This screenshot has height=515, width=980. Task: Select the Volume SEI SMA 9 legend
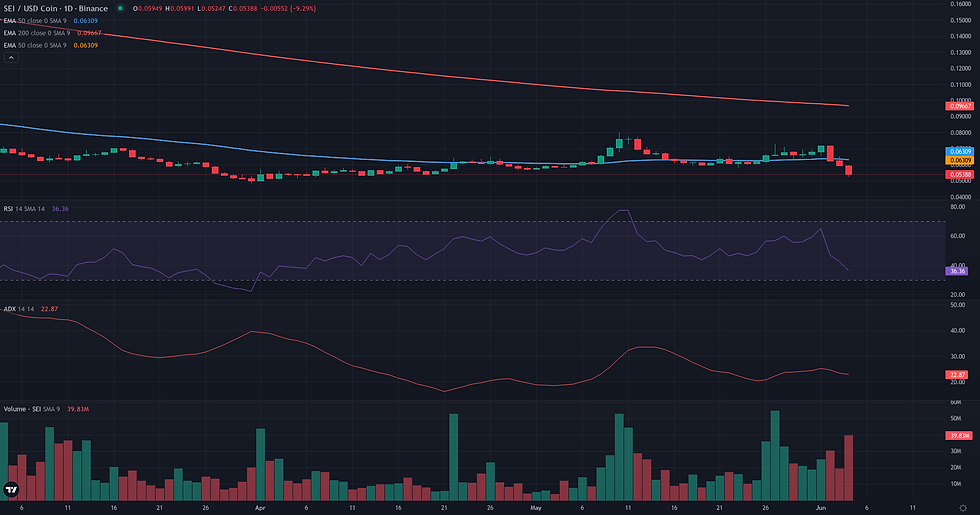click(x=46, y=409)
